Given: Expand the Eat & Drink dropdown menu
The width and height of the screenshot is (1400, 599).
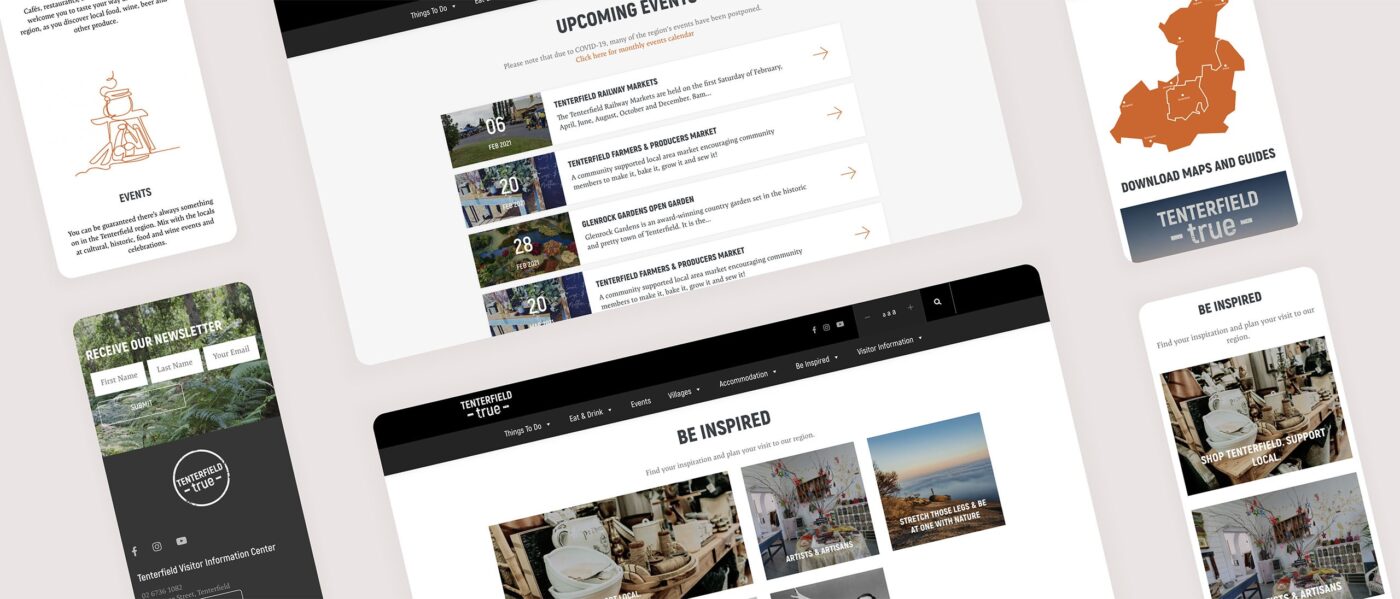Looking at the screenshot, I should click(590, 413).
